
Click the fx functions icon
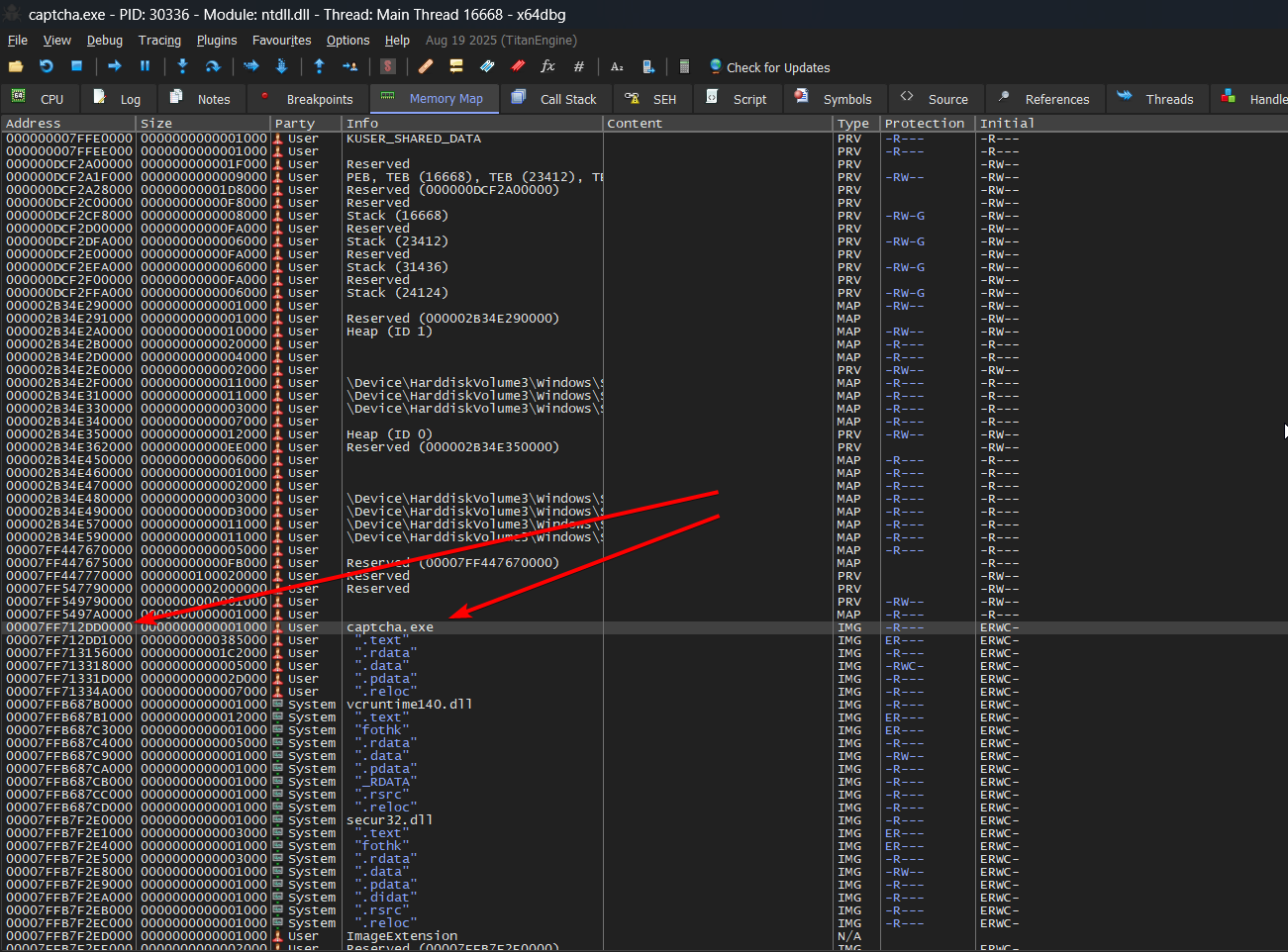point(547,66)
